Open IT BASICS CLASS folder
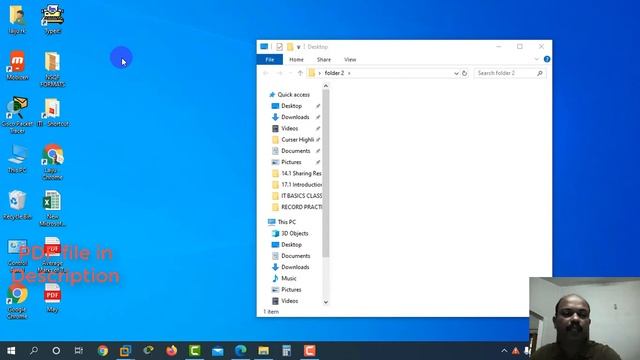Image resolution: width=640 pixels, height=360 pixels. pyautogui.click(x=301, y=196)
